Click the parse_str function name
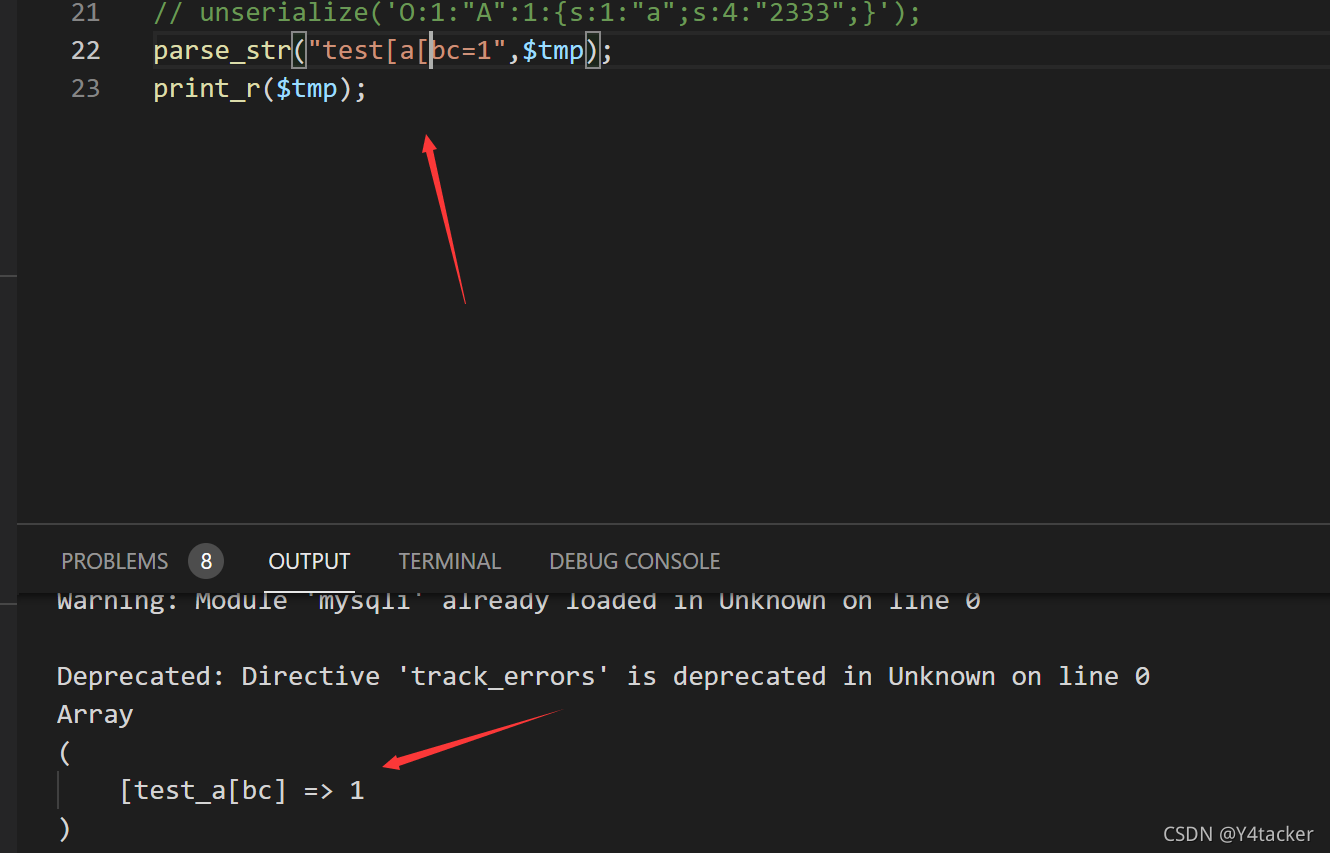The image size is (1330, 853). coord(221,50)
